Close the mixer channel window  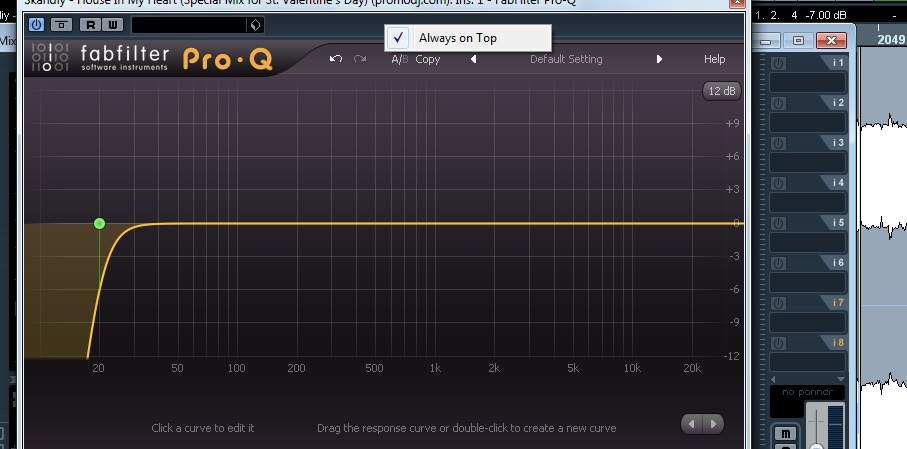pyautogui.click(x=831, y=41)
